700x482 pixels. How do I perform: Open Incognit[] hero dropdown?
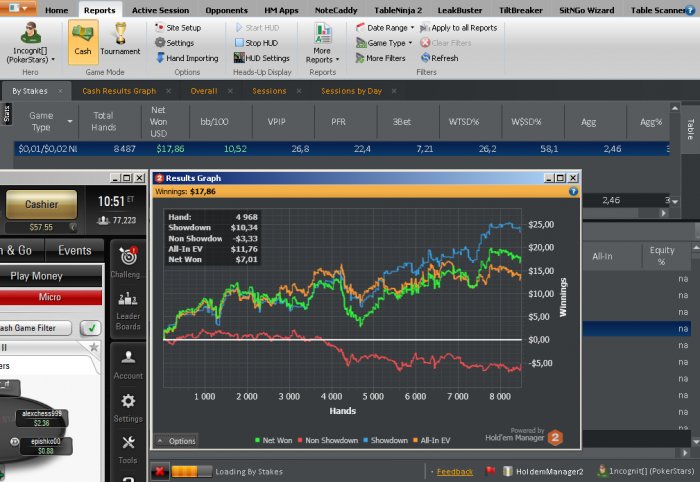tap(30, 43)
